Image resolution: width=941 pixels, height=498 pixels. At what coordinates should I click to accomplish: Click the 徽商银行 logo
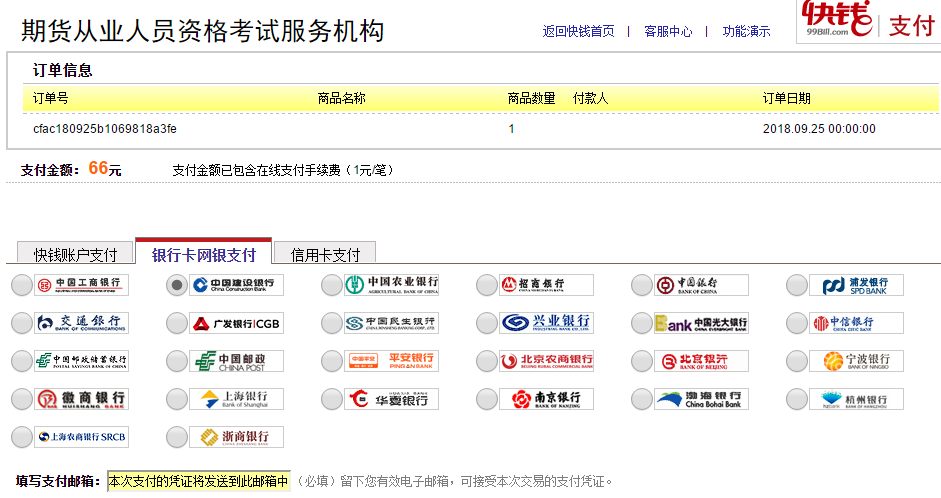point(82,399)
